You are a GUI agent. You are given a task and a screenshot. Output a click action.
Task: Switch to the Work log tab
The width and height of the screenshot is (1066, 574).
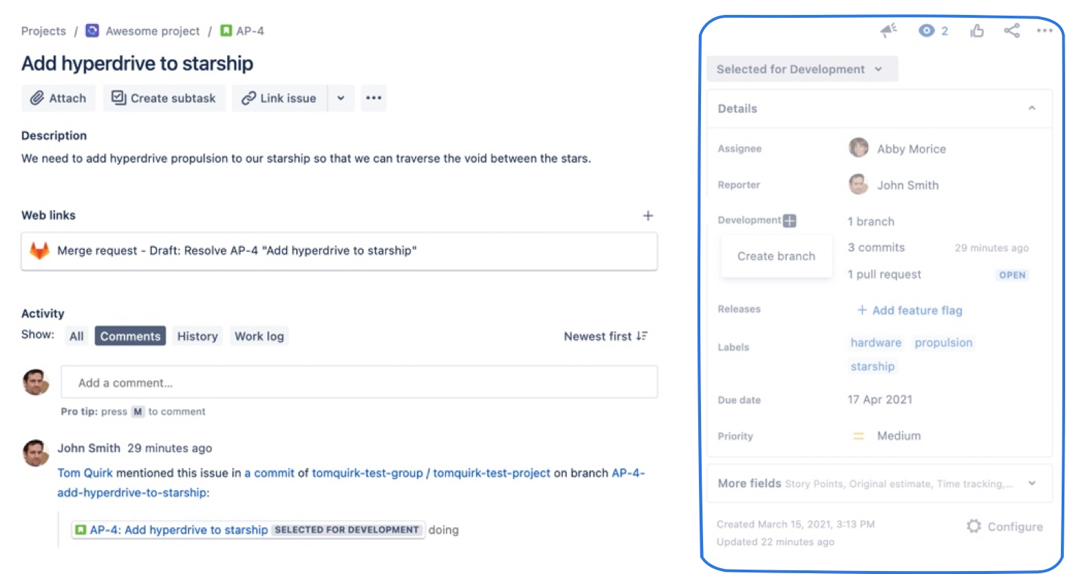click(259, 336)
